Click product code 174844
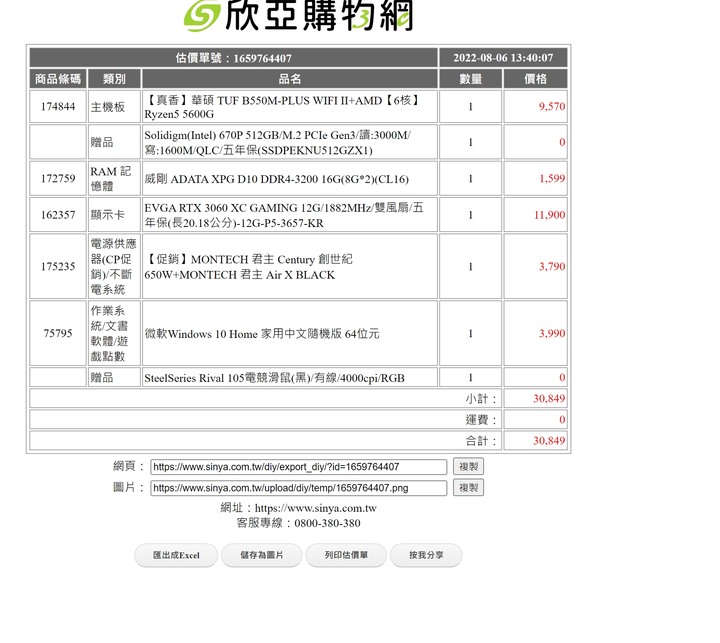Viewport: 720px width, 643px height. coord(58,107)
